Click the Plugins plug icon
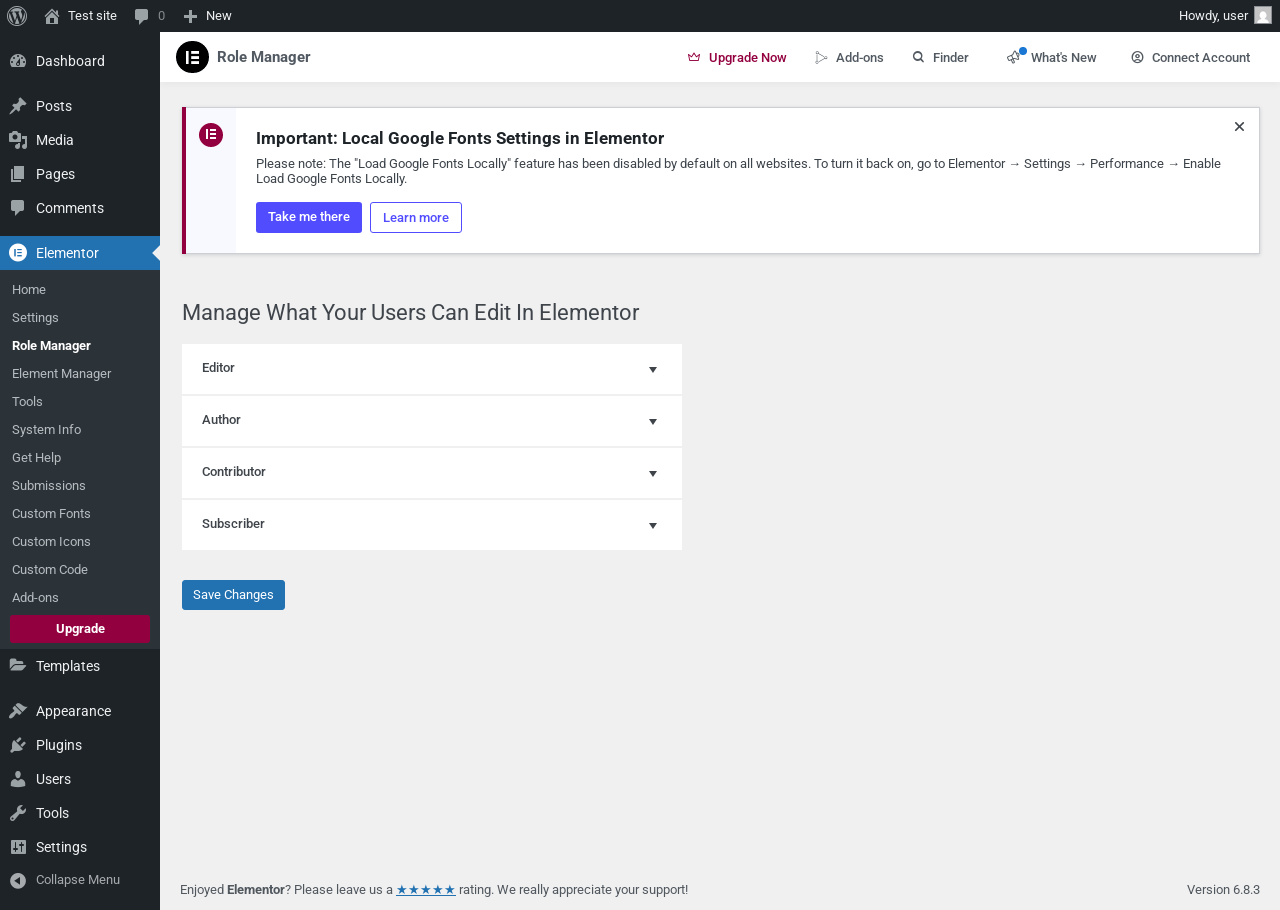 (x=18, y=745)
